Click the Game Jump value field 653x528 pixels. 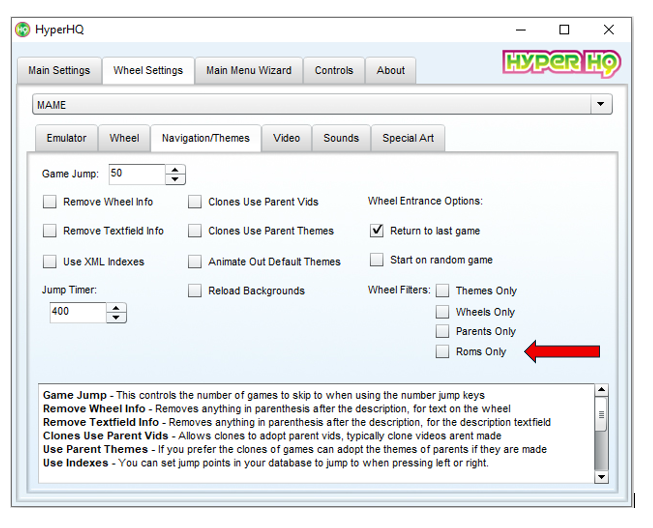point(137,174)
